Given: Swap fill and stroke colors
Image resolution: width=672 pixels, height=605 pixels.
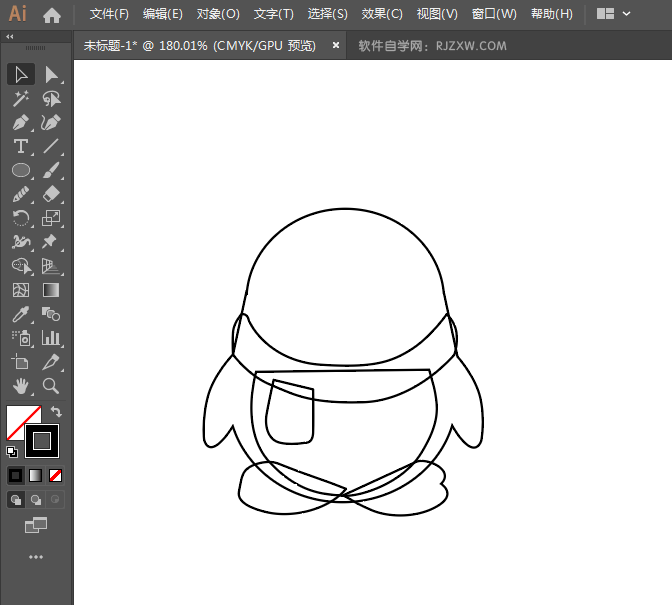Looking at the screenshot, I should (57, 411).
